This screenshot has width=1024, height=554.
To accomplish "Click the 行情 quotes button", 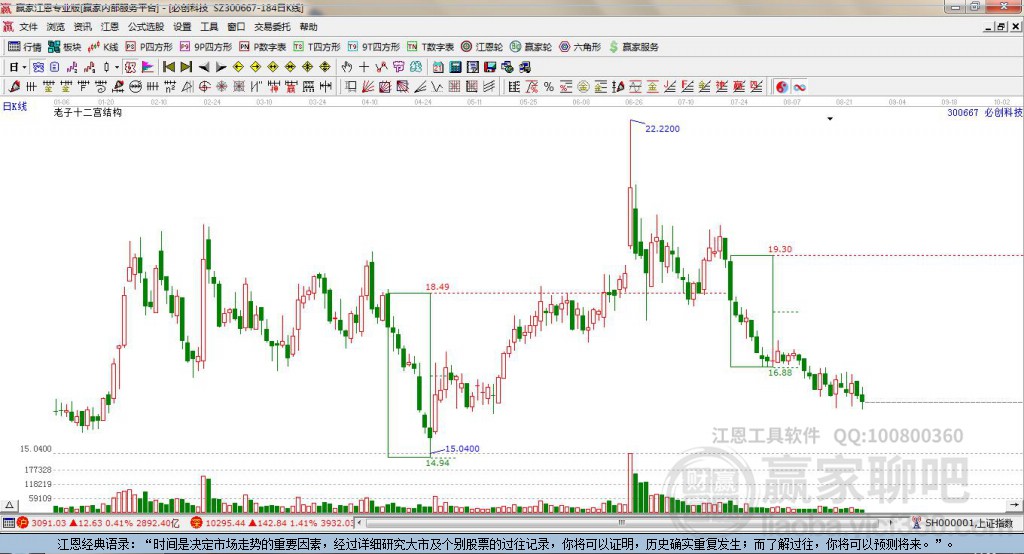I will 25,46.
